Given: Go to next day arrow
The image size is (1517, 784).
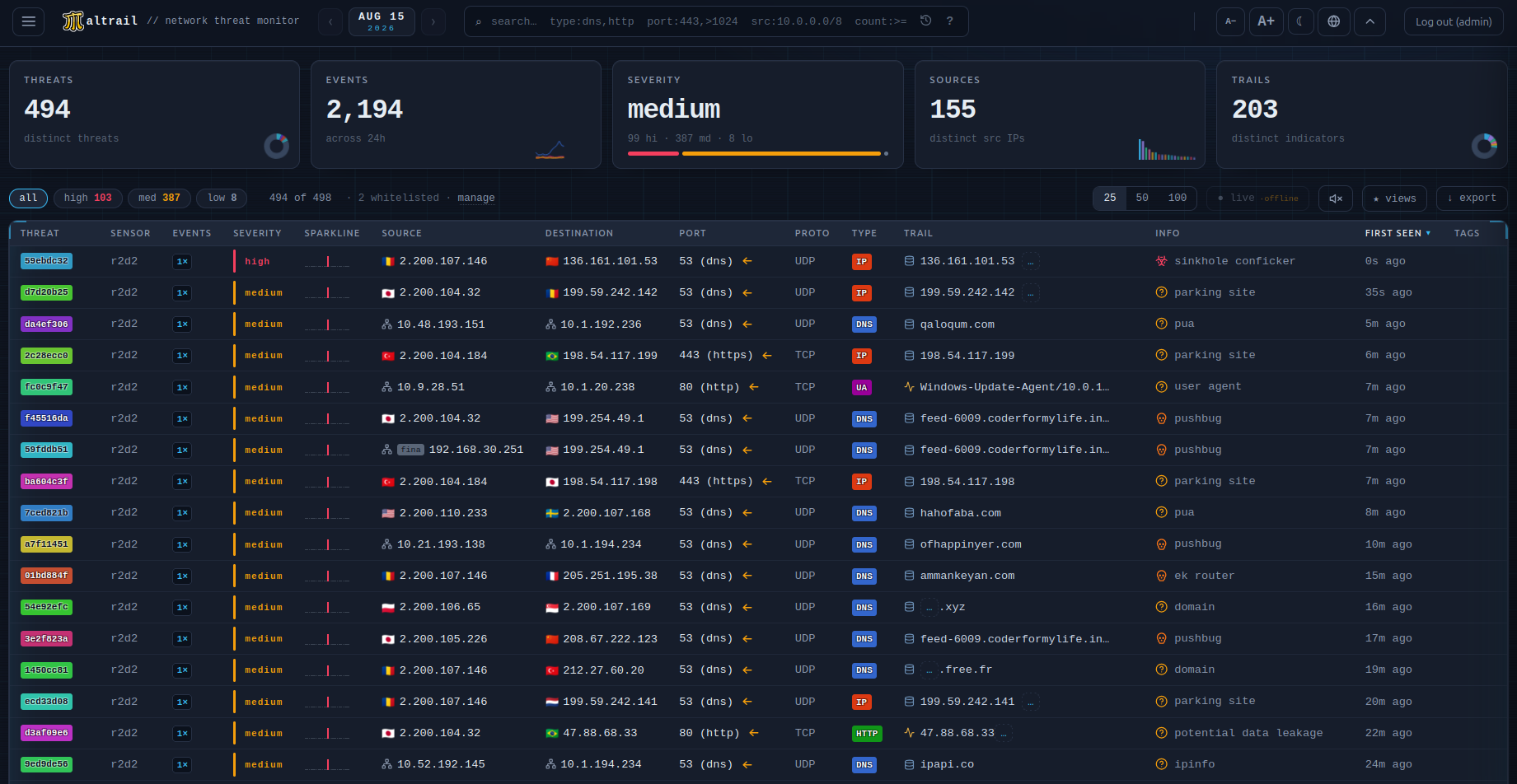Looking at the screenshot, I should click(x=433, y=21).
